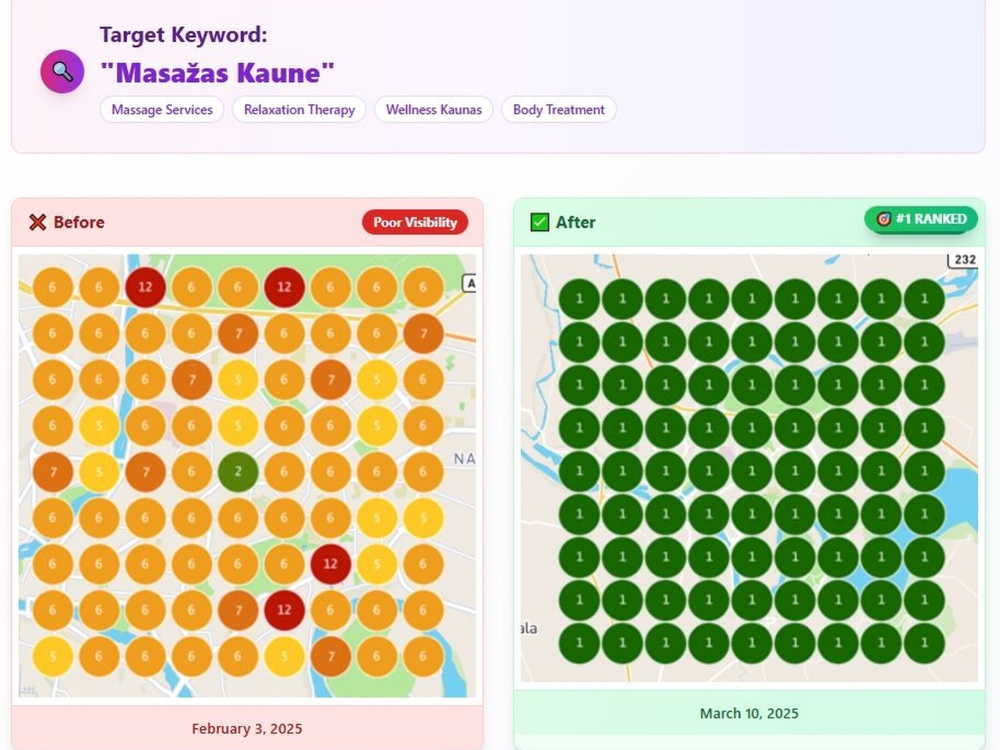Select the Body Treatment tag
This screenshot has width=1000, height=750.
click(559, 110)
